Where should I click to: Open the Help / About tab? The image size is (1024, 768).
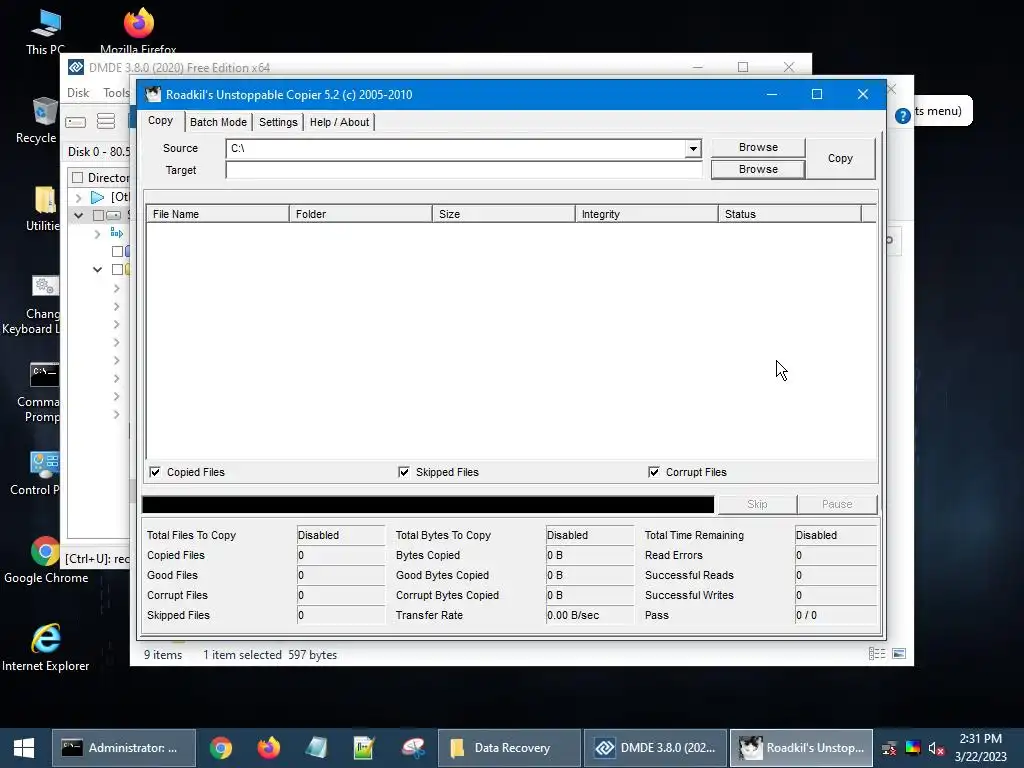coord(340,122)
